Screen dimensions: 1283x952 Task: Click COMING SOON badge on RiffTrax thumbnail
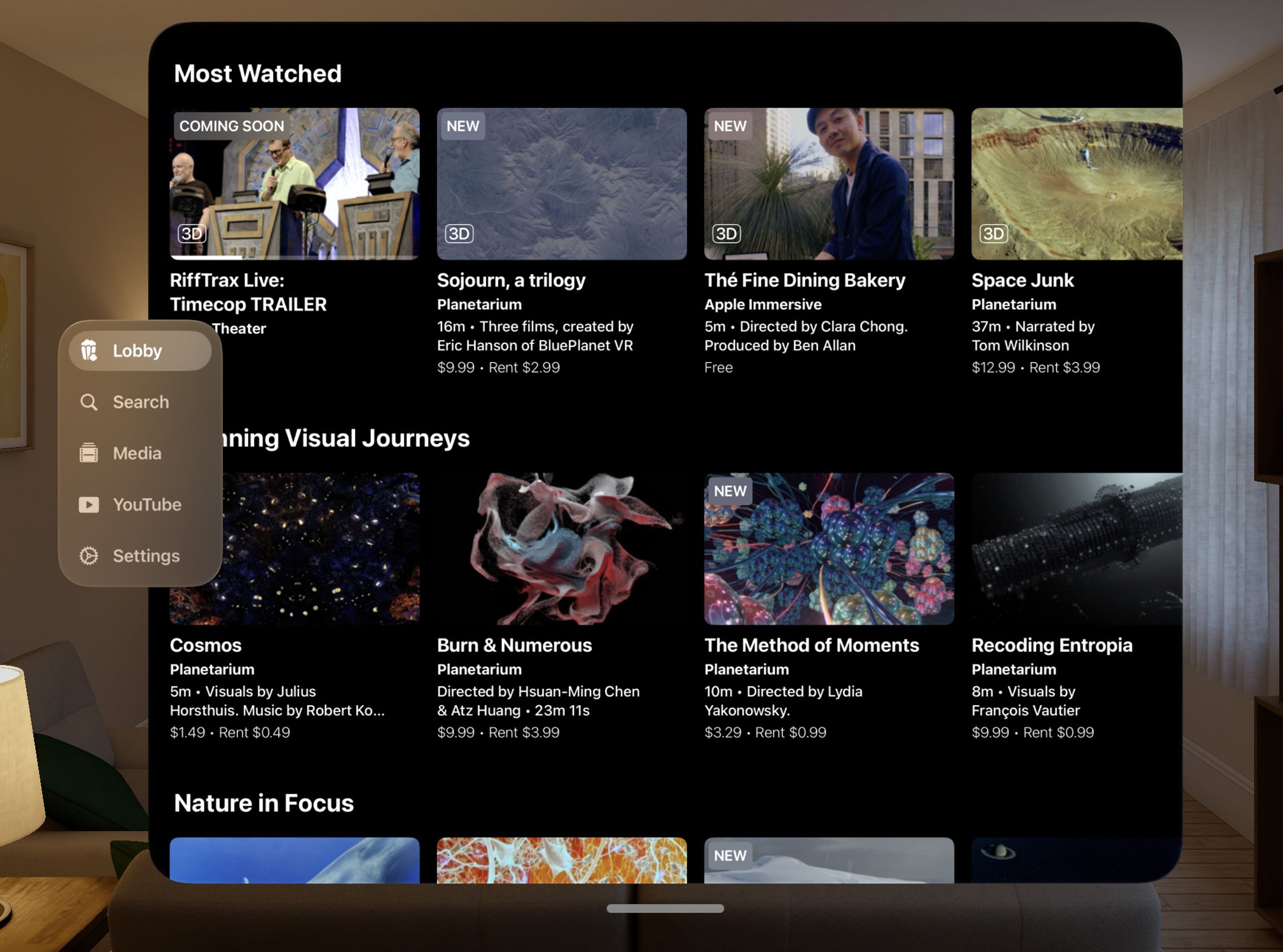[x=232, y=125]
